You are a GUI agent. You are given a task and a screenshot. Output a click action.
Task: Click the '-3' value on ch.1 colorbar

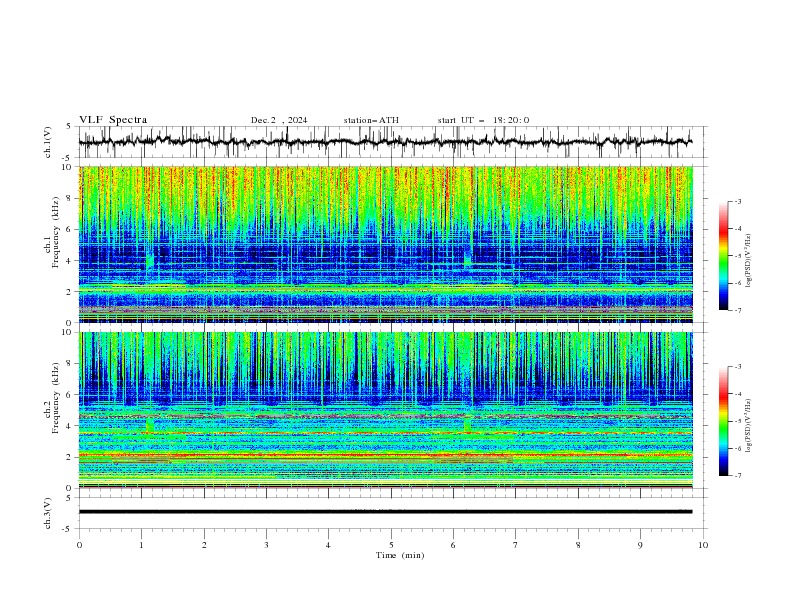[x=738, y=201]
